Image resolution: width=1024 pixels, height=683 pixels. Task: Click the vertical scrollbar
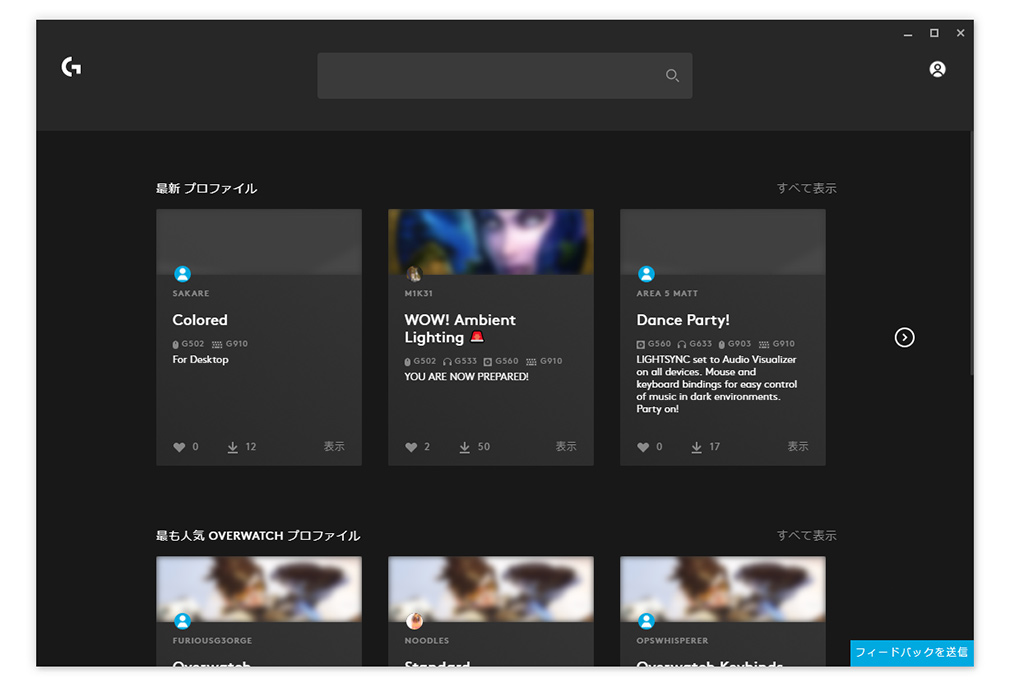click(x=971, y=253)
